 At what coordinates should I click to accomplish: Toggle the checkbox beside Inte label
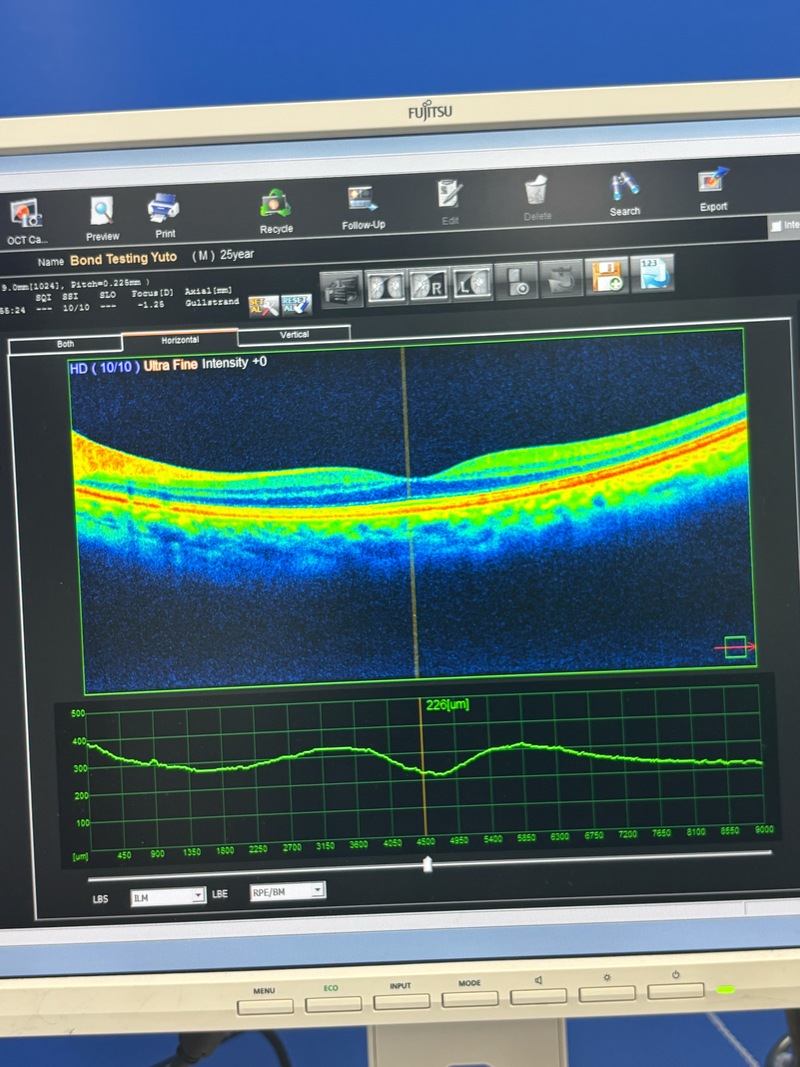point(777,227)
